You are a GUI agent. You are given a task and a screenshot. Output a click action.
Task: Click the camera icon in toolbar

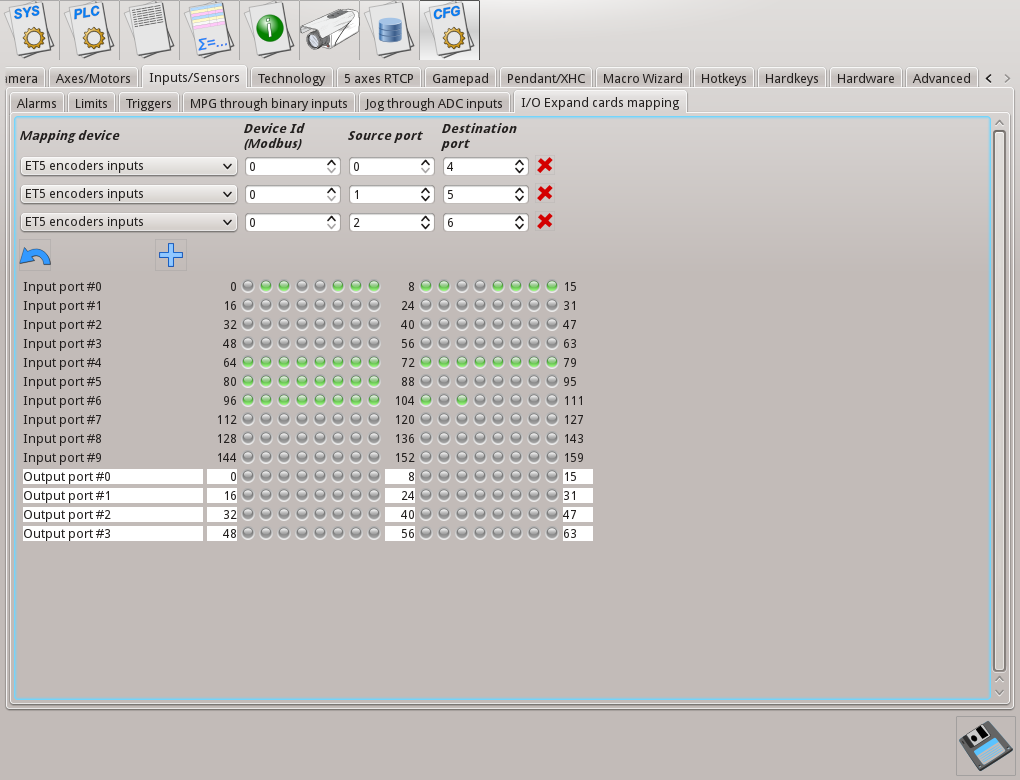point(329,30)
